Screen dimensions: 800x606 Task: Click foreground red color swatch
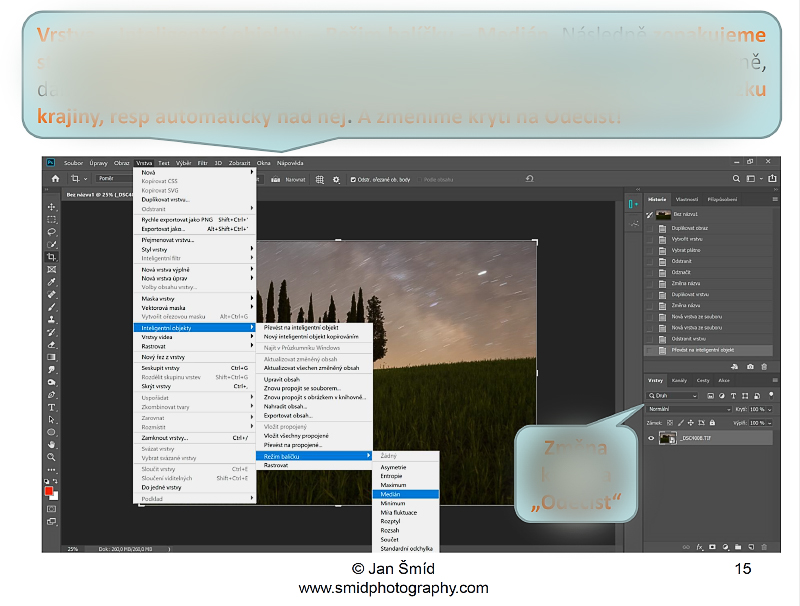coord(48,491)
